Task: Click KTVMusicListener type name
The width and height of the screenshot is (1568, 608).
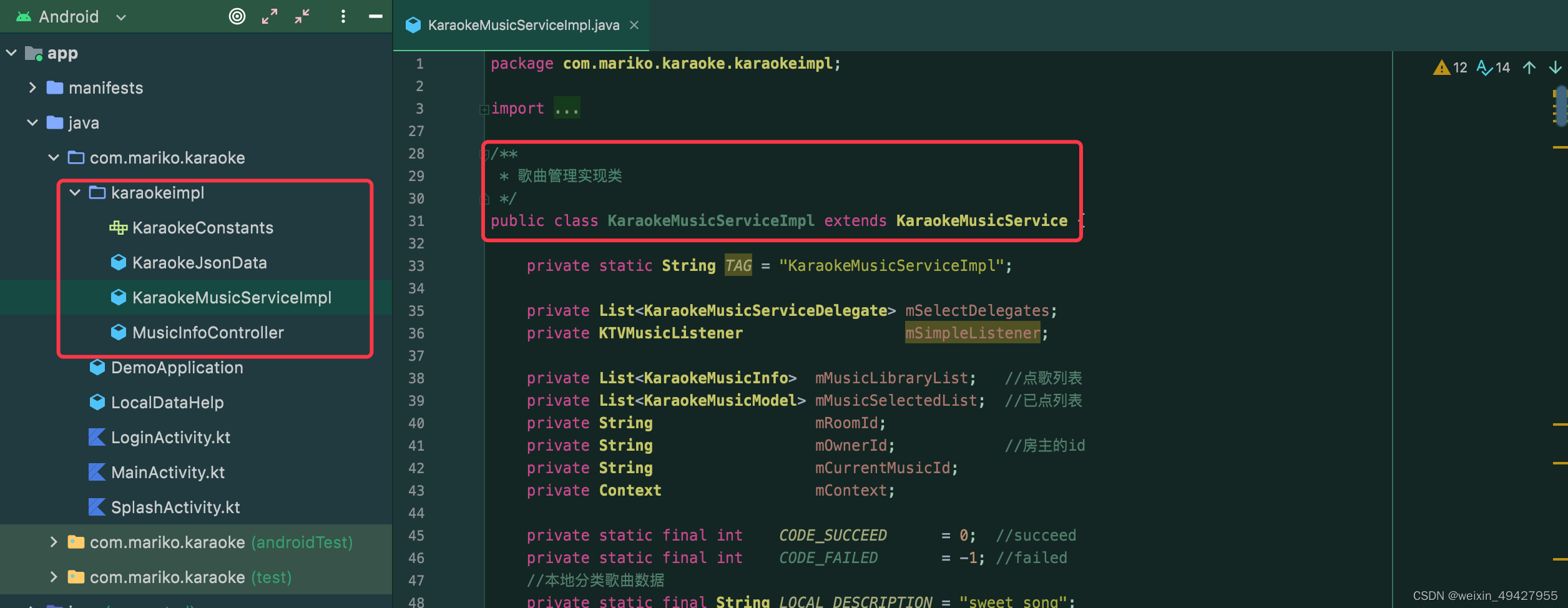Action: (671, 333)
